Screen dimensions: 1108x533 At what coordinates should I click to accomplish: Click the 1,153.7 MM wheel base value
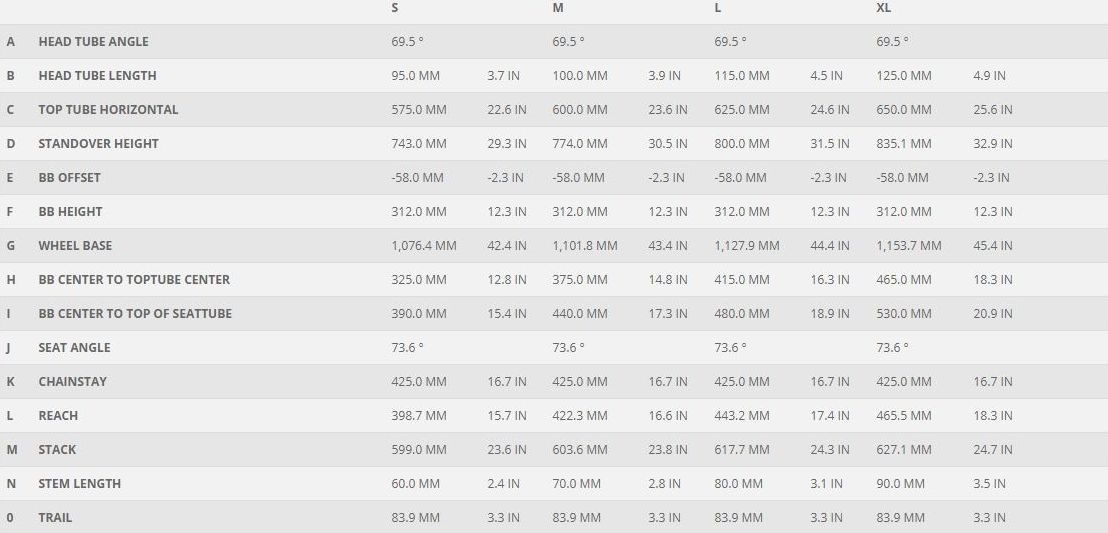tap(908, 246)
